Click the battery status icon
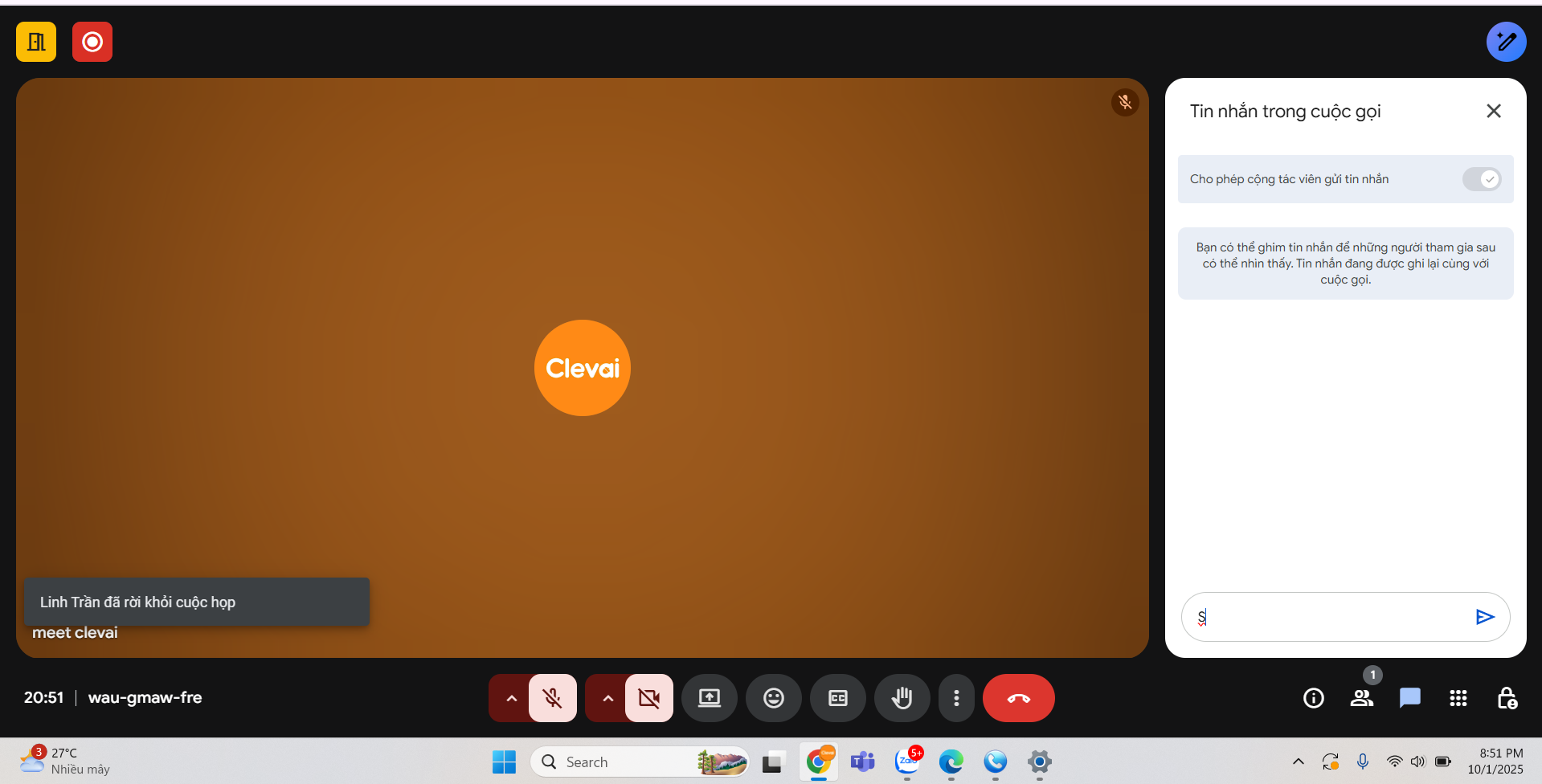 1443,762
